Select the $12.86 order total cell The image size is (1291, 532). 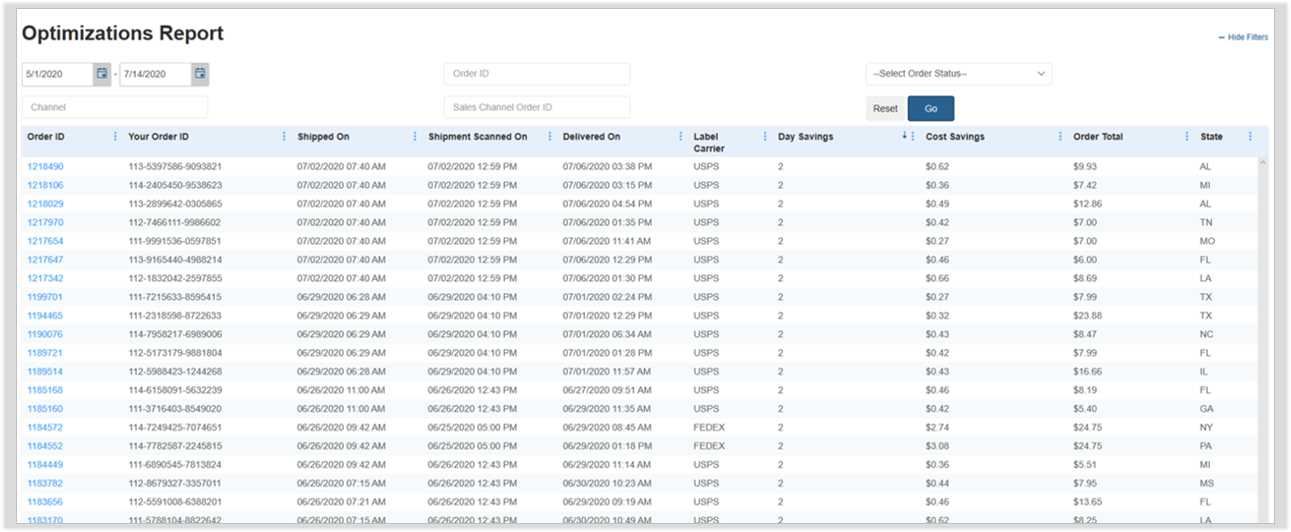pos(1087,203)
